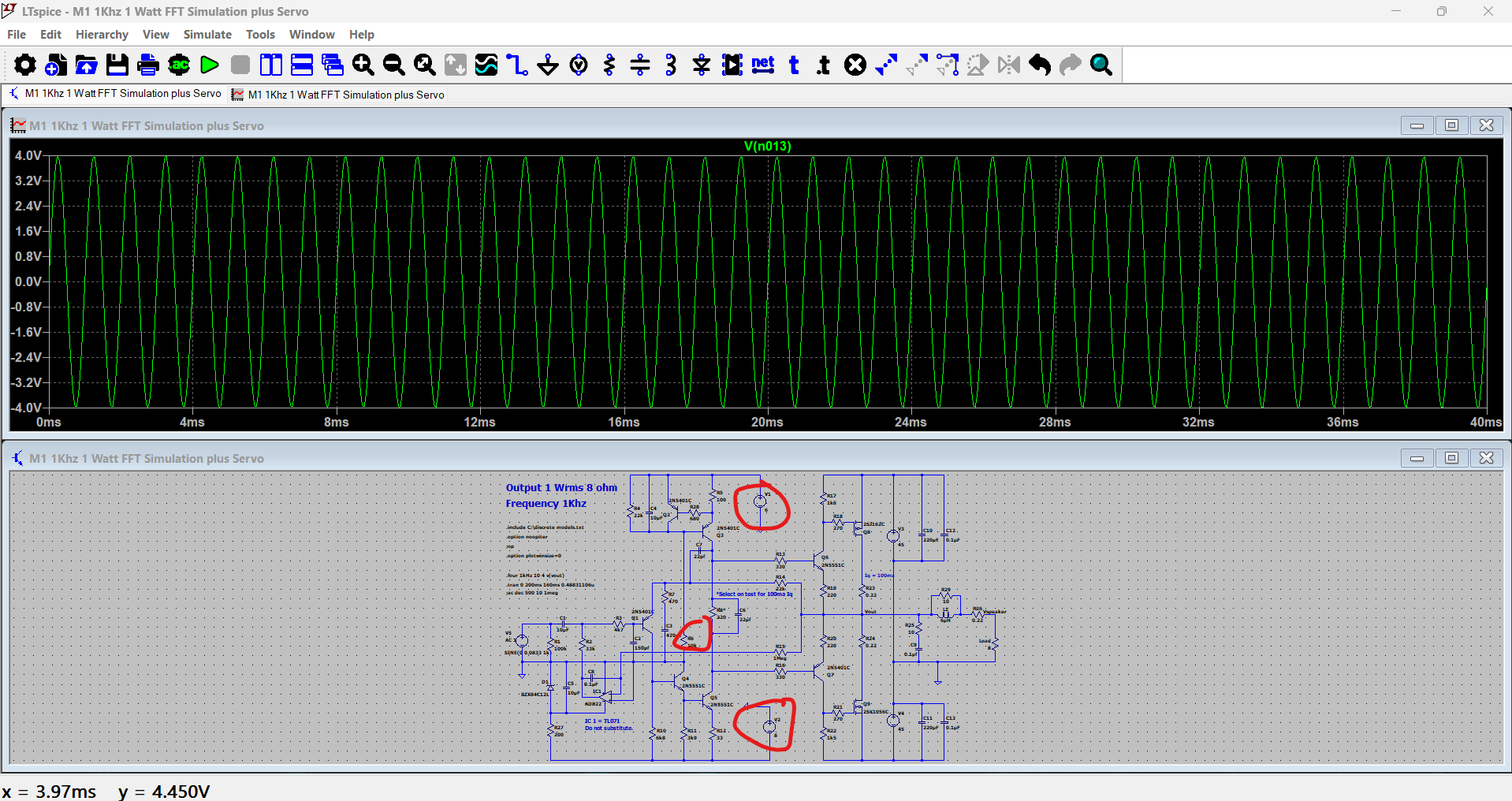1512x801 pixels.
Task: Click the grey Halt simulation icon
Action: (240, 65)
